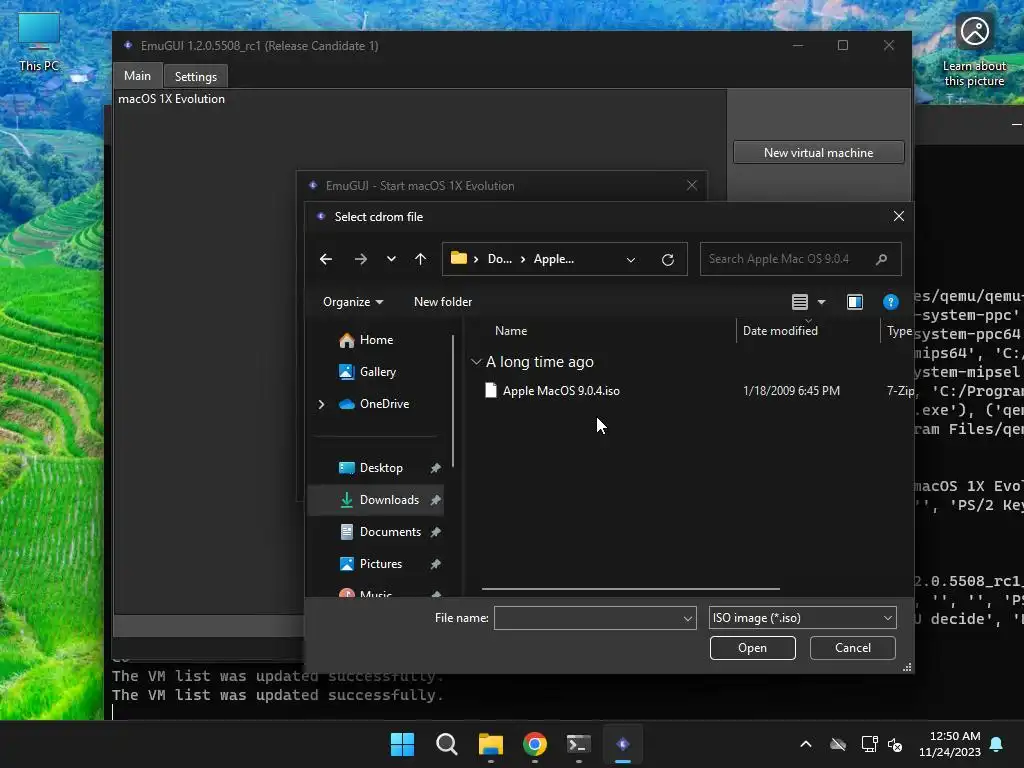Open the ISO image file type dropdown
Image resolution: width=1024 pixels, height=768 pixels.
pos(803,618)
